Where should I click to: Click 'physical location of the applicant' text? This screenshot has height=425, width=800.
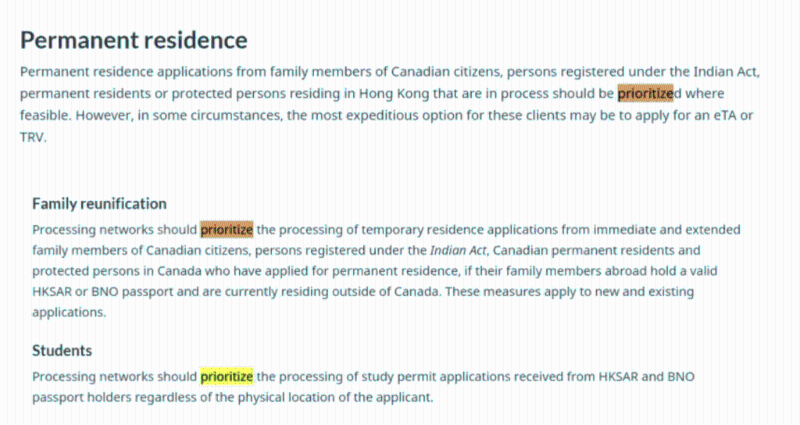pos(334,397)
